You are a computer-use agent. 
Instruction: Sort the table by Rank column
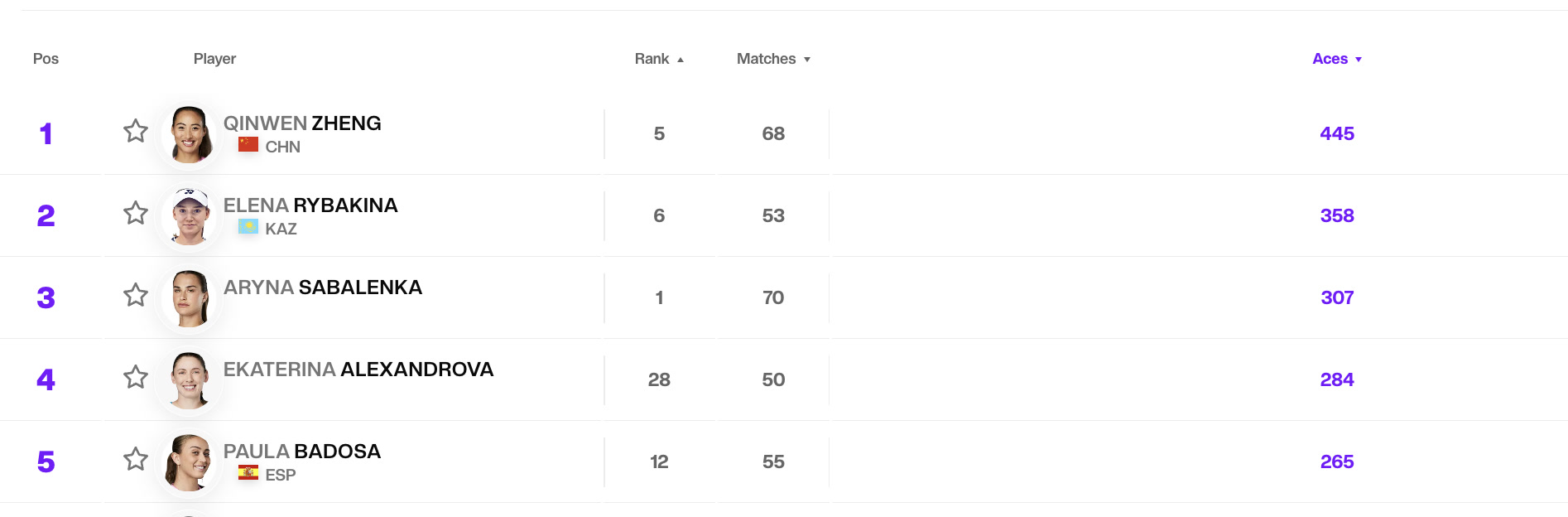(659, 59)
